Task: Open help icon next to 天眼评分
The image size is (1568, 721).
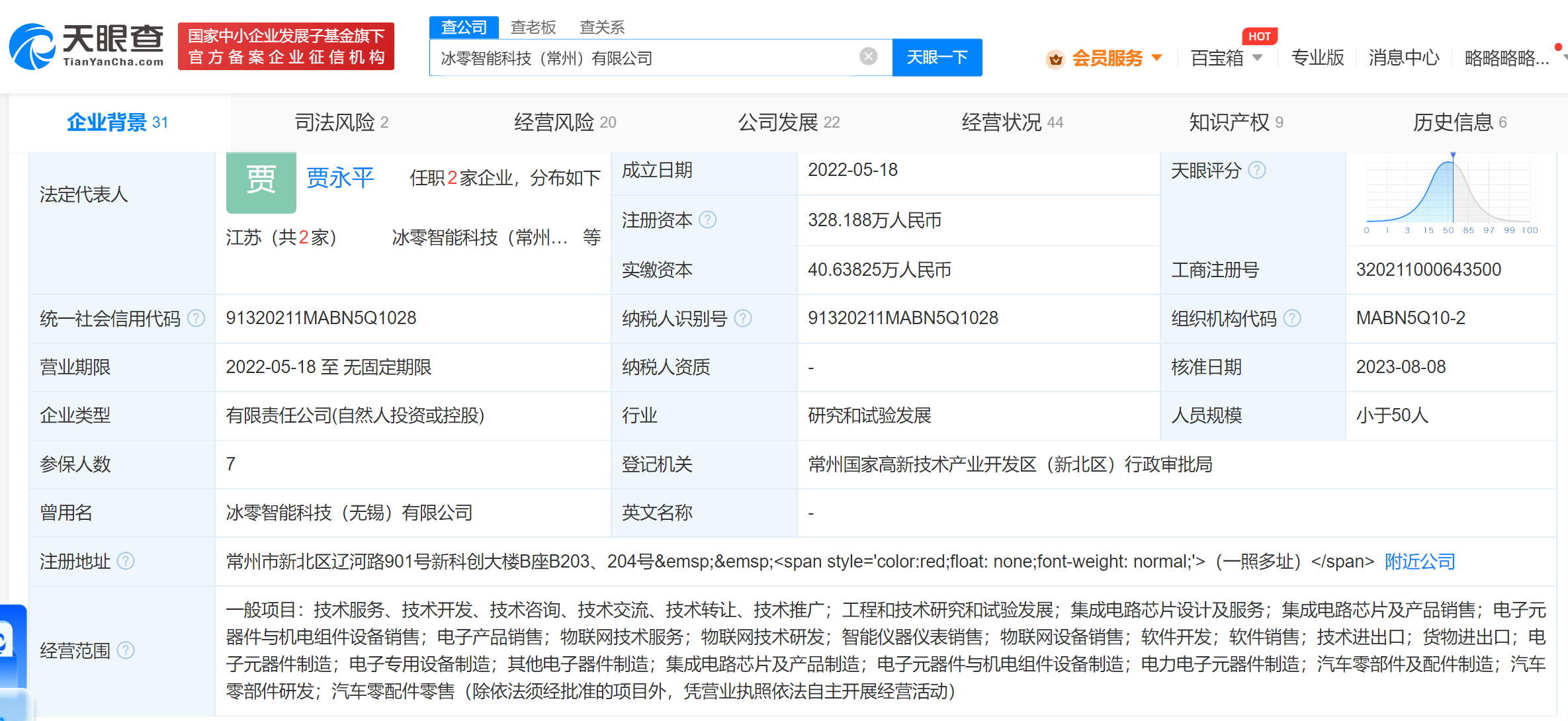Action: point(1256,171)
